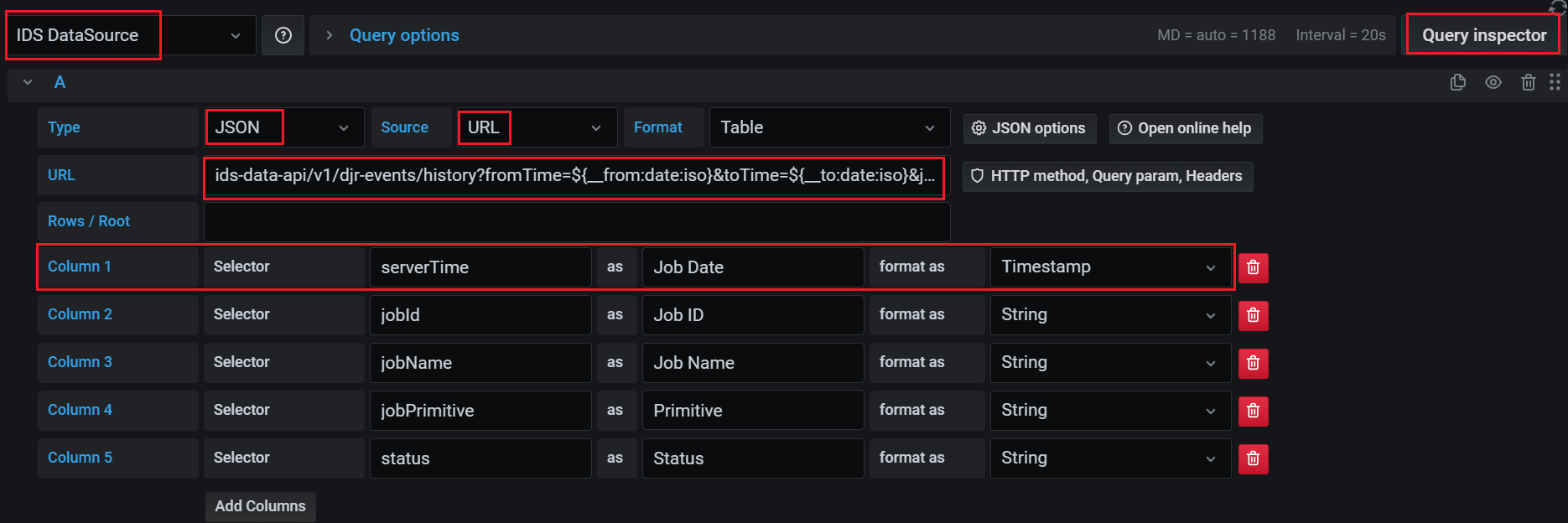Delete the Column 5 status row
Image resolution: width=1568 pixels, height=523 pixels.
tap(1253, 458)
